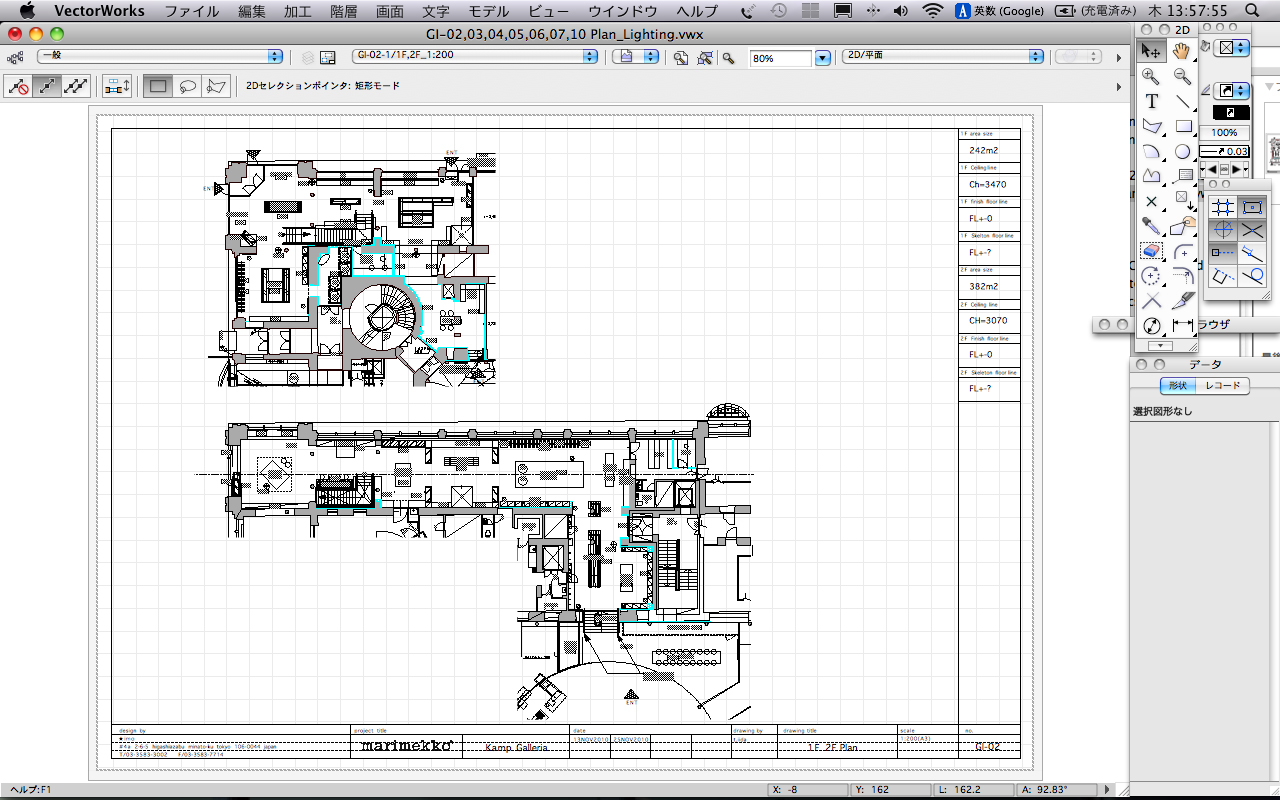Select the Circle drawing tool

1183,151
